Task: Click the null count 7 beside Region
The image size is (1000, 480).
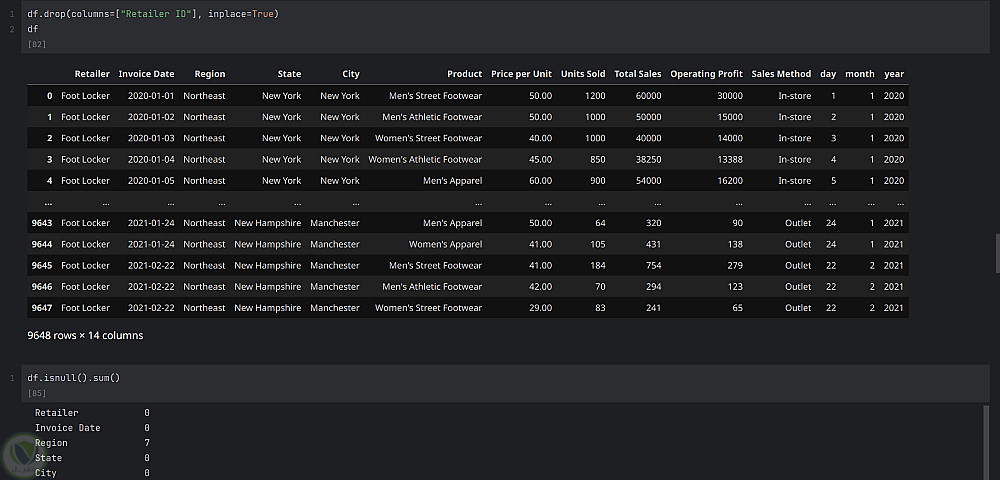Action: 147,443
